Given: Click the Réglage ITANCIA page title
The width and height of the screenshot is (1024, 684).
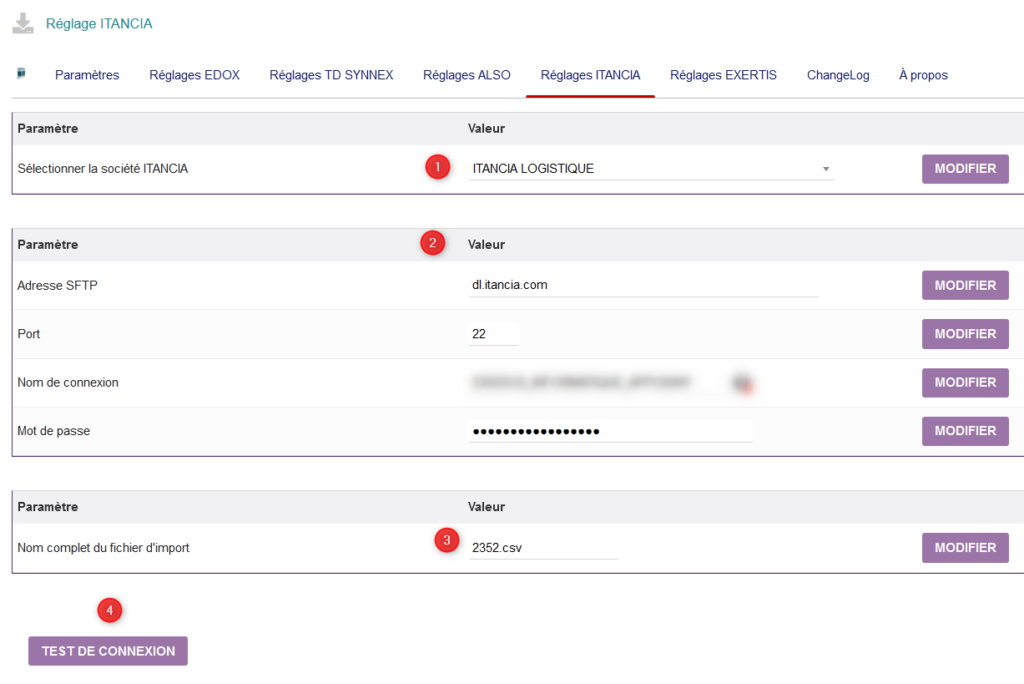Looking at the screenshot, I should tap(99, 24).
